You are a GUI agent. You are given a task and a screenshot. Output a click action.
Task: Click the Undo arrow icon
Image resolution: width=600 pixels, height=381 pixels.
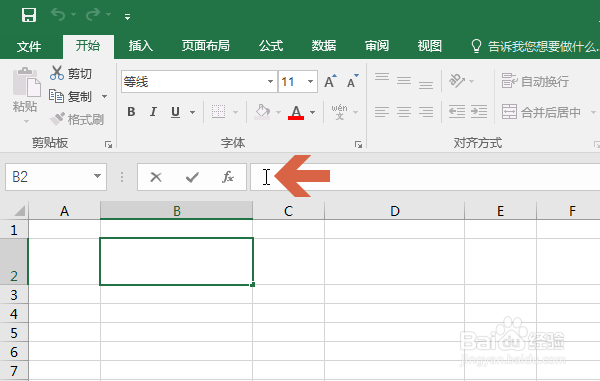point(58,15)
